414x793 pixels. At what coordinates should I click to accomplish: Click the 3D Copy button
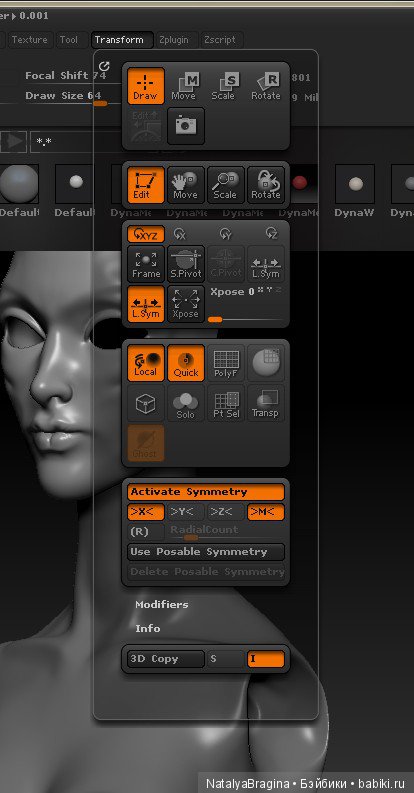[166, 659]
